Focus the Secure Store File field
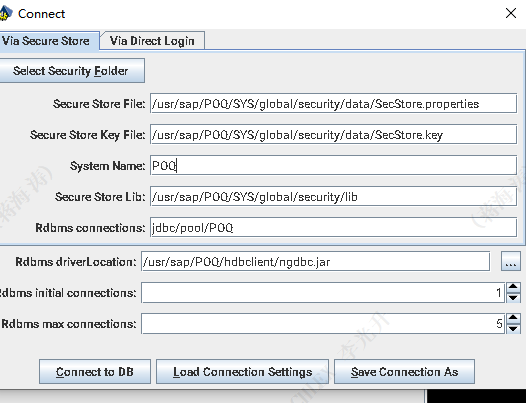 pos(333,103)
